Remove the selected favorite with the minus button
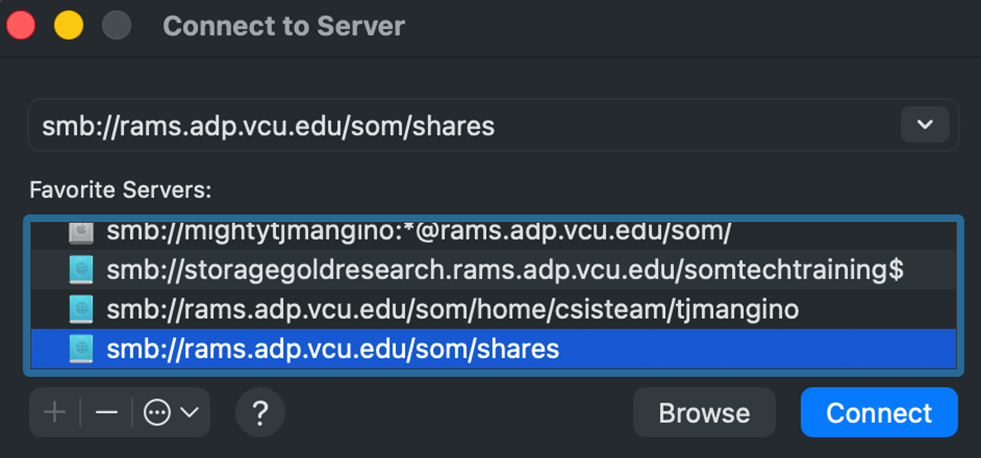This screenshot has width=981, height=458. pos(107,412)
